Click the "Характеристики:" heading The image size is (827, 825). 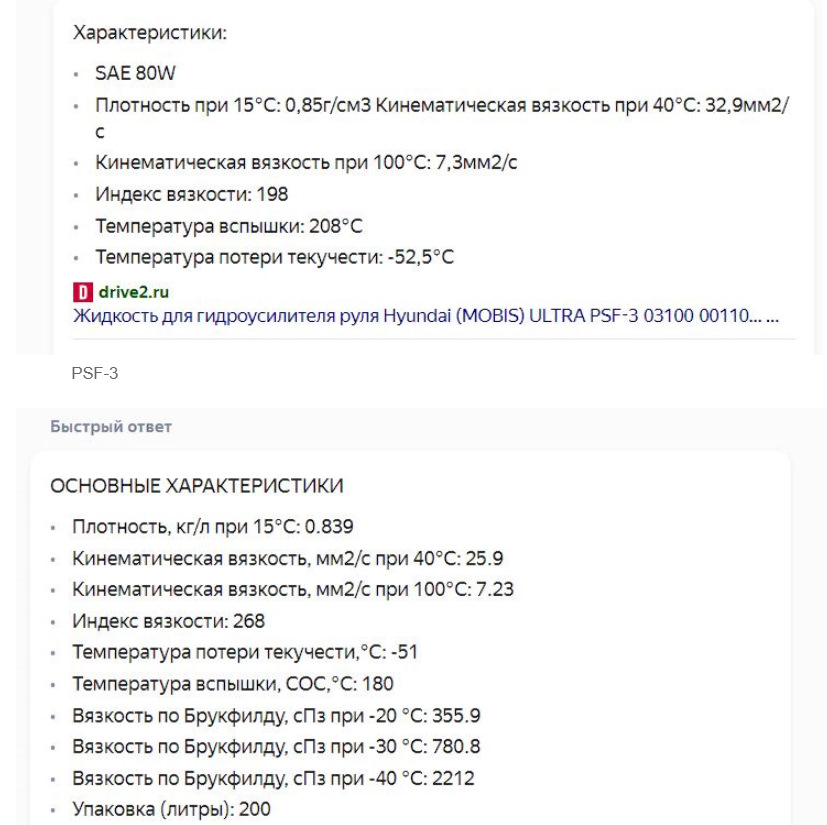click(151, 33)
